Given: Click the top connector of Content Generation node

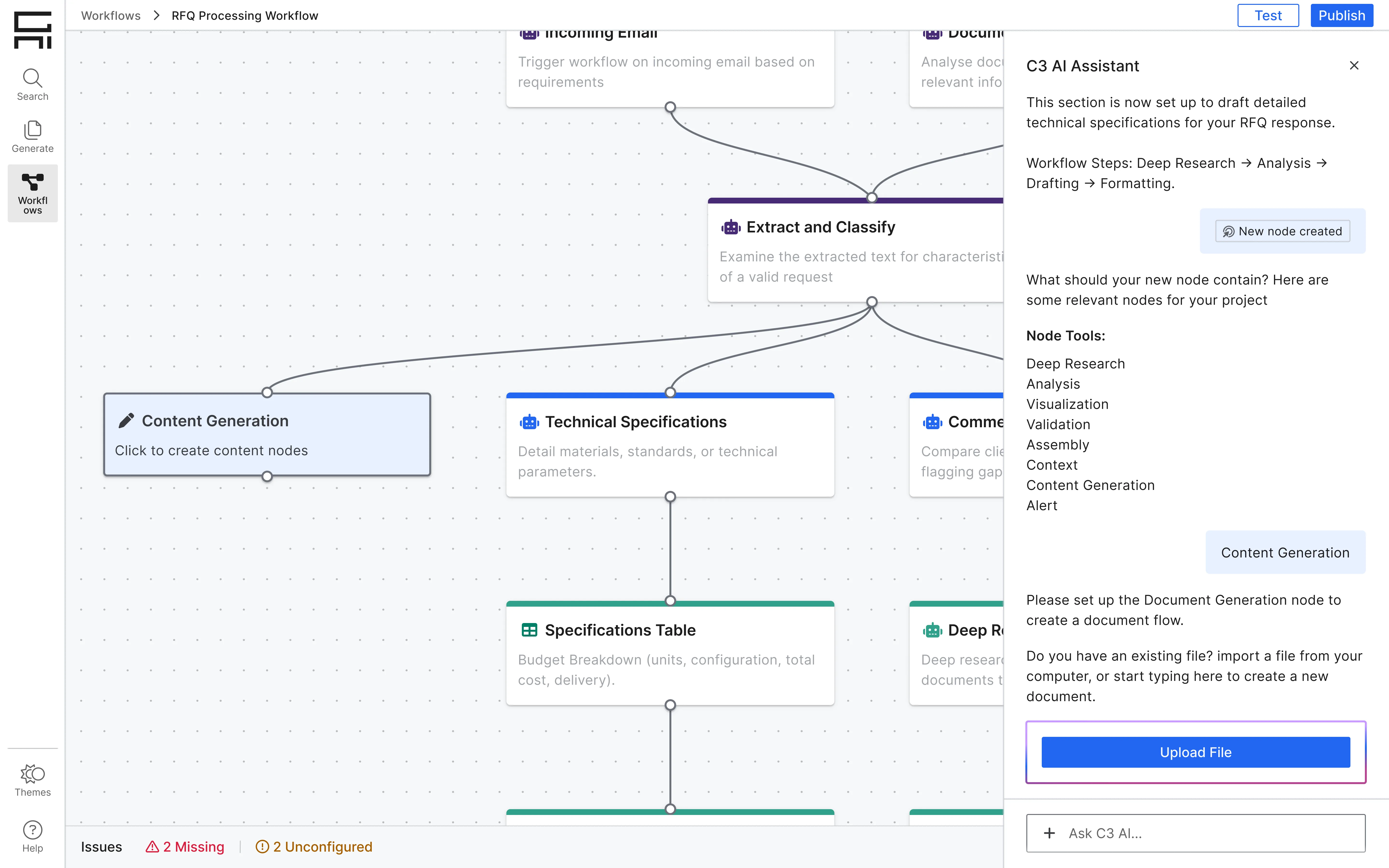Looking at the screenshot, I should tap(267, 393).
